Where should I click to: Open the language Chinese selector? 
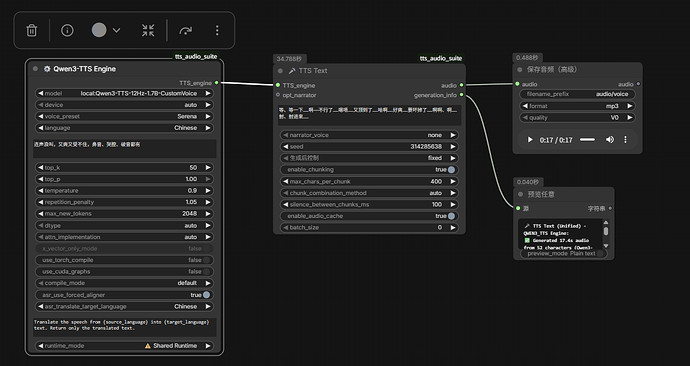[x=125, y=128]
